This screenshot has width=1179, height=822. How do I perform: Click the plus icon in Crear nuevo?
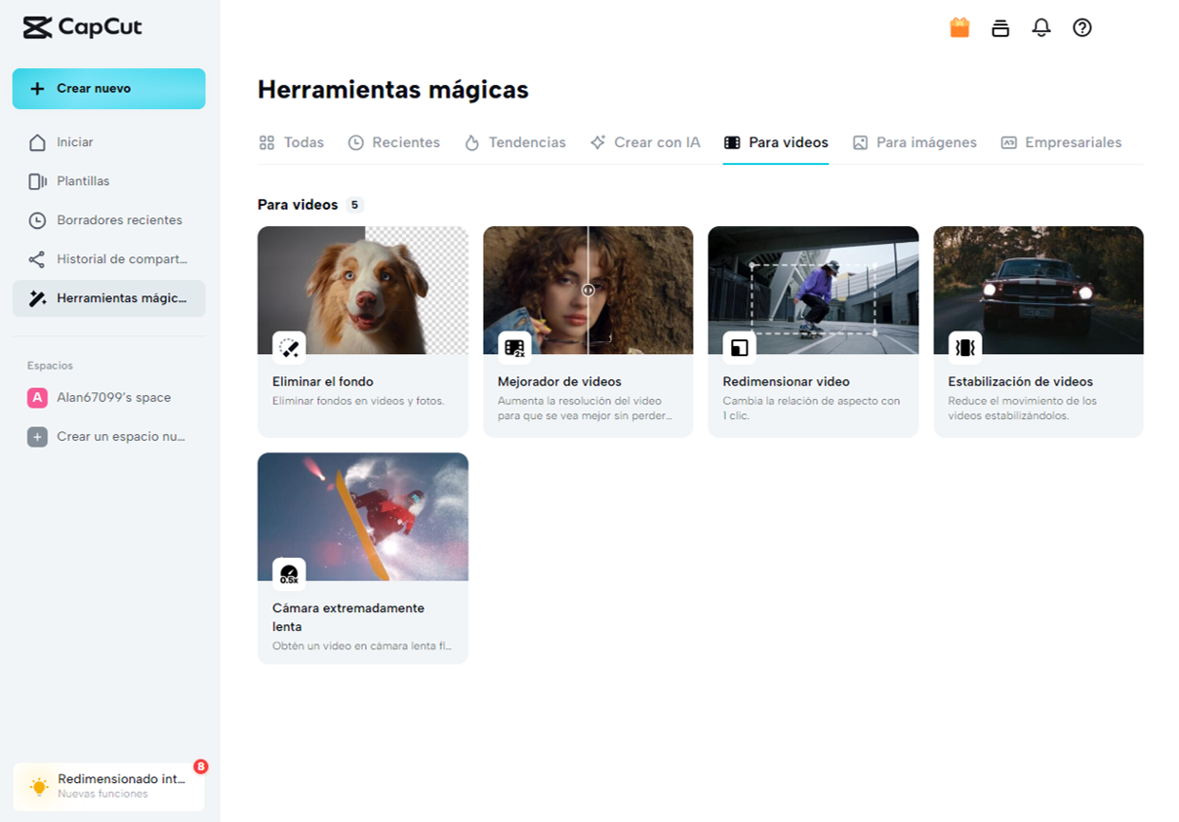(37, 89)
